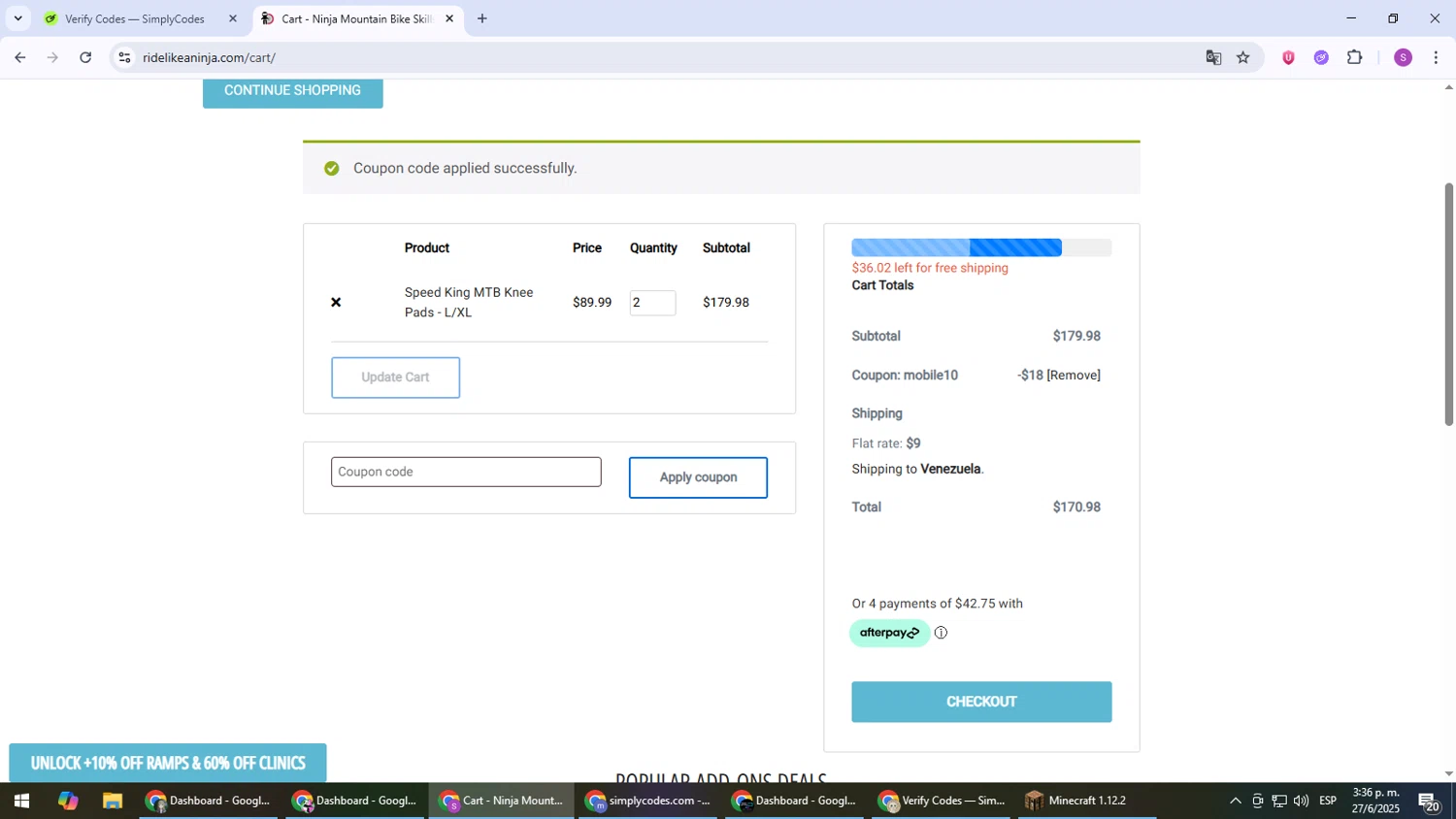This screenshot has width=1456, height=819.
Task: Open the purple circular extension icon
Action: click(1321, 57)
